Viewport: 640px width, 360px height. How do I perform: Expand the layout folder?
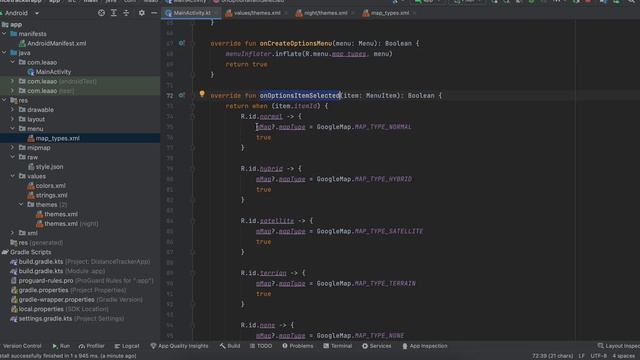click(12, 119)
